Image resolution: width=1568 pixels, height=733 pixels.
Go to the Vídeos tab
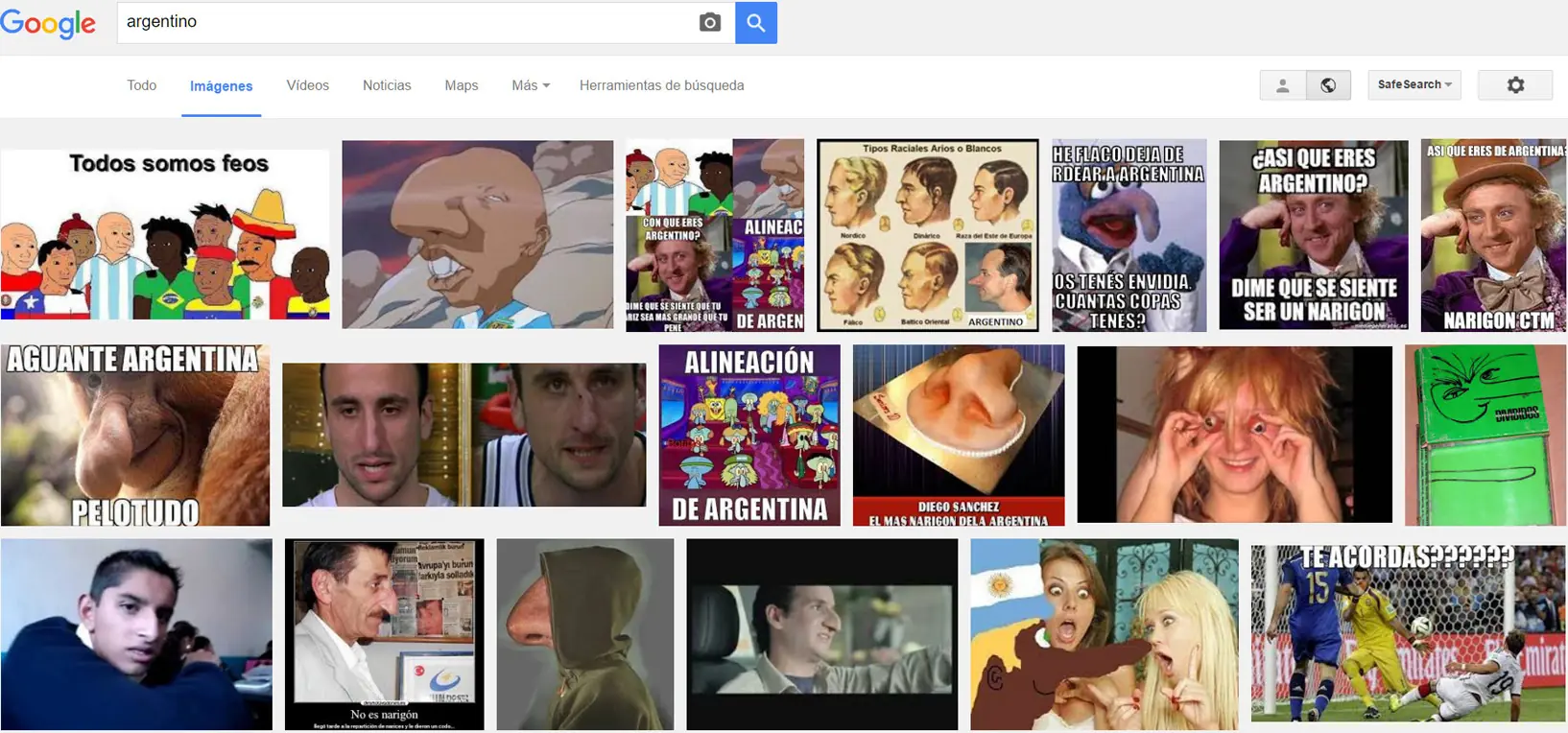(308, 85)
